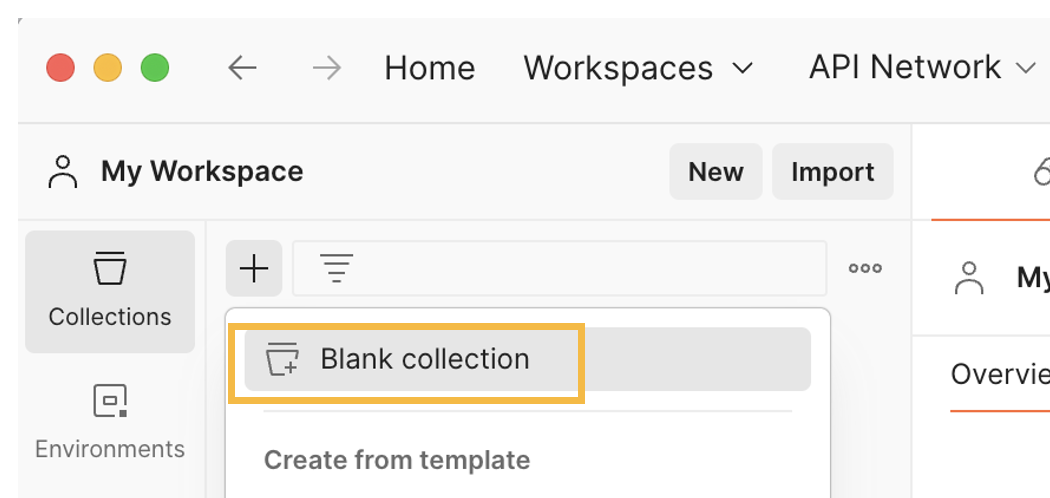
Task: Click the Import button
Action: [832, 172]
